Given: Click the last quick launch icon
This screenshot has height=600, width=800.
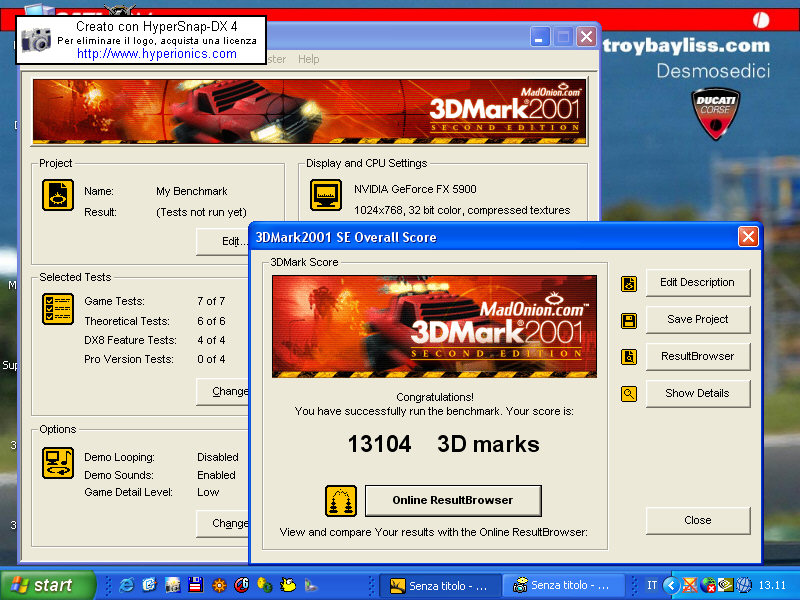Looking at the screenshot, I should coord(311,585).
